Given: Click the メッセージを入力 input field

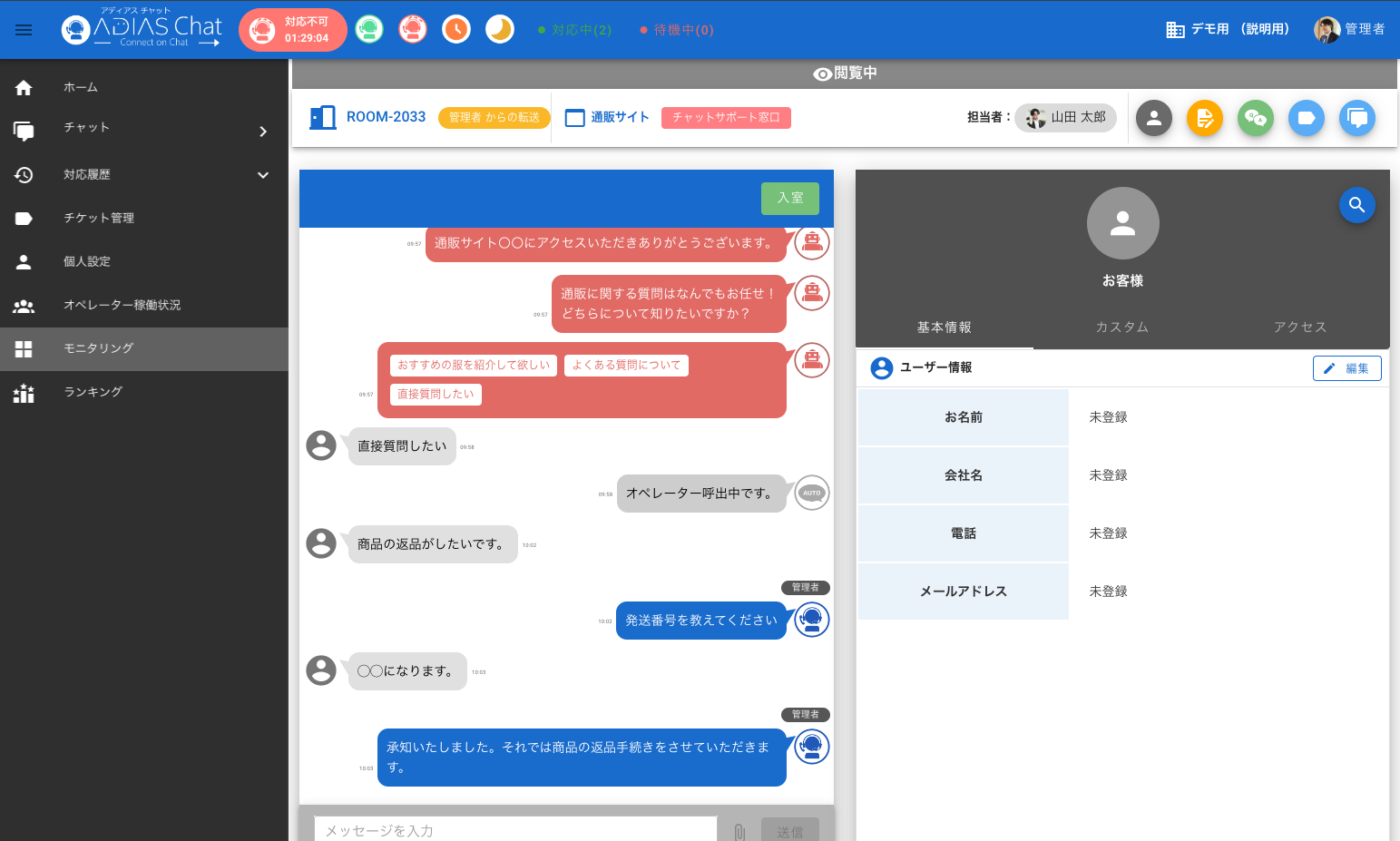Looking at the screenshot, I should pos(515,830).
